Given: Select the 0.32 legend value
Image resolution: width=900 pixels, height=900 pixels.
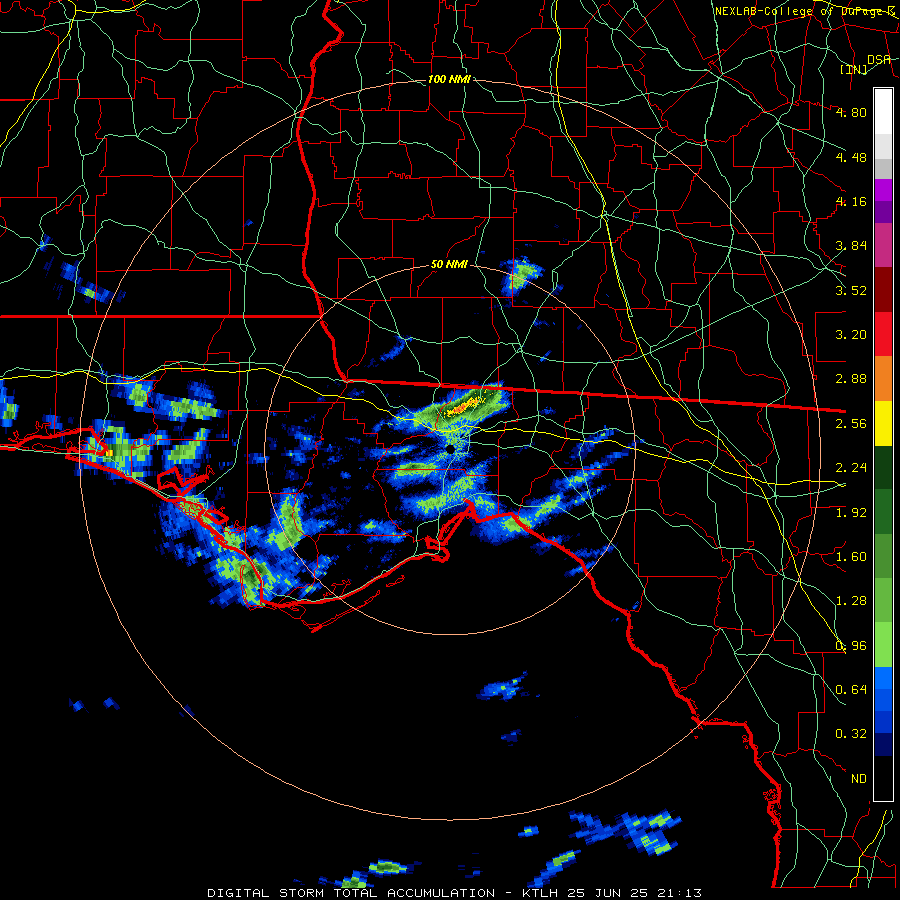Looking at the screenshot, I should click(x=851, y=734).
